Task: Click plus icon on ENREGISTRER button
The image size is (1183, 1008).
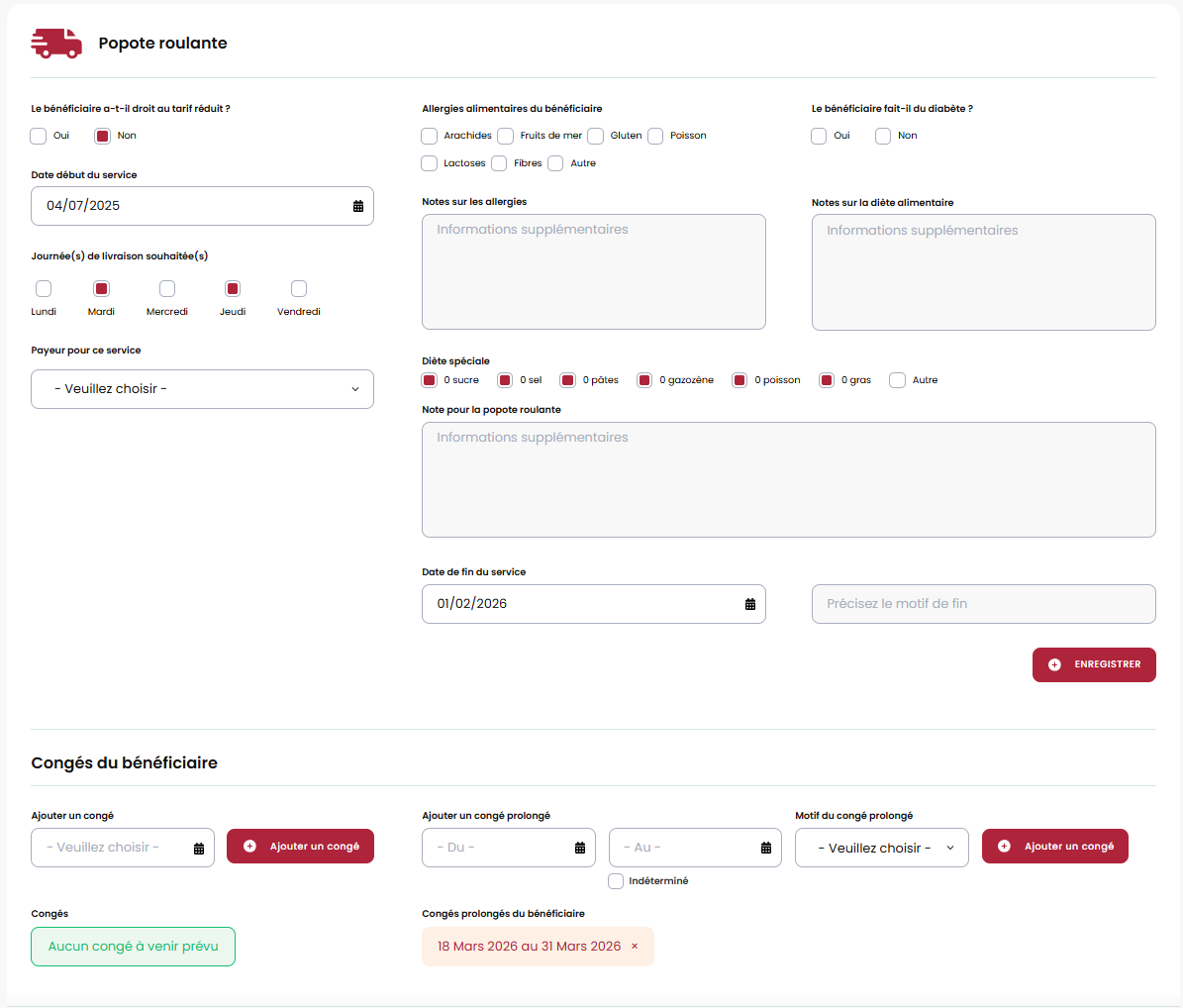Action: 1054,664
